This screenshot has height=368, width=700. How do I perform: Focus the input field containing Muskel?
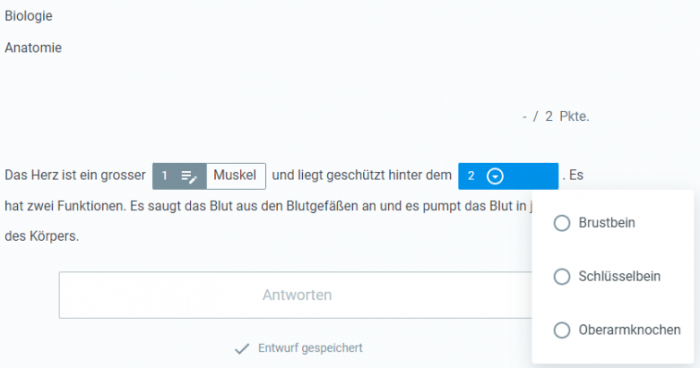(x=236, y=176)
